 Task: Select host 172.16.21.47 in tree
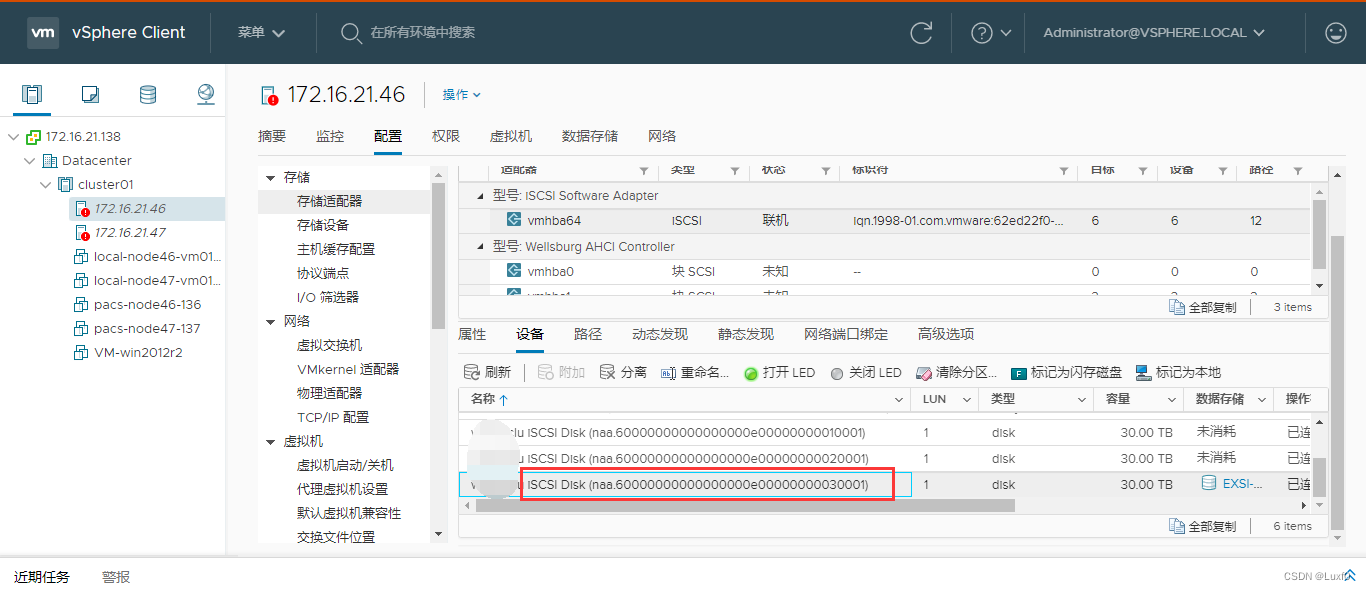pyautogui.click(x=130, y=232)
